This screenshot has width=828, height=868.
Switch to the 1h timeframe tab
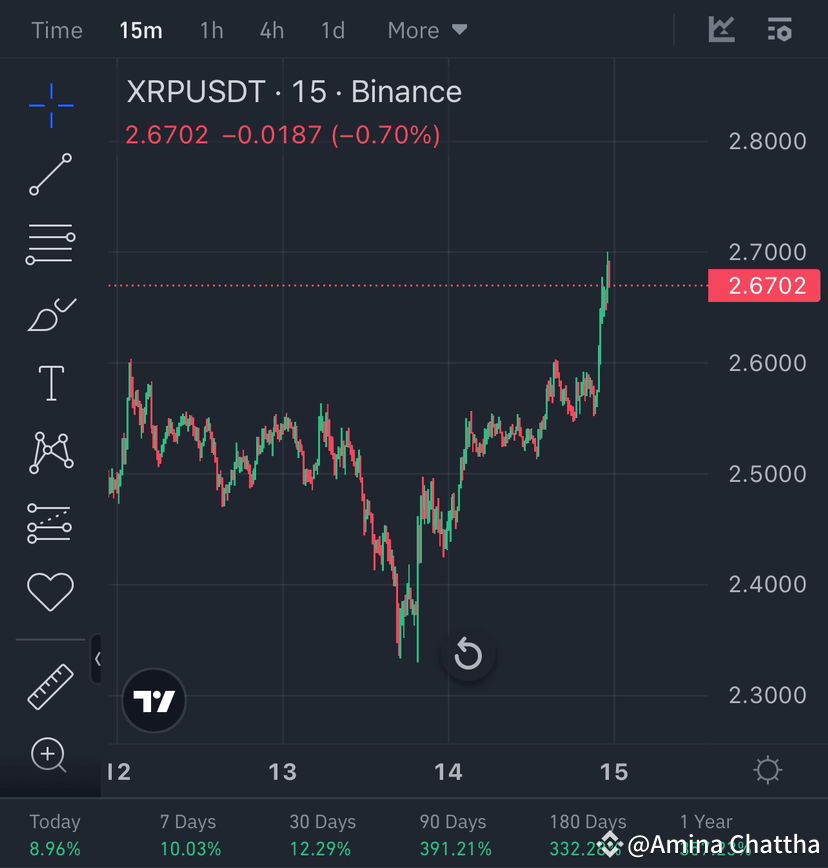(211, 30)
